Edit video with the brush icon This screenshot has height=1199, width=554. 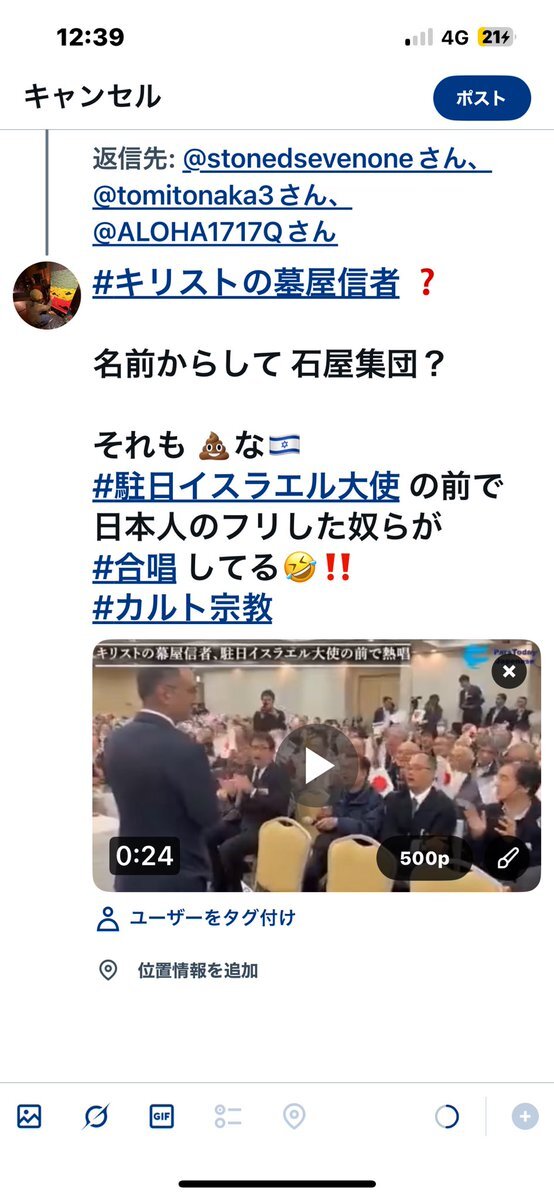[x=507, y=858]
